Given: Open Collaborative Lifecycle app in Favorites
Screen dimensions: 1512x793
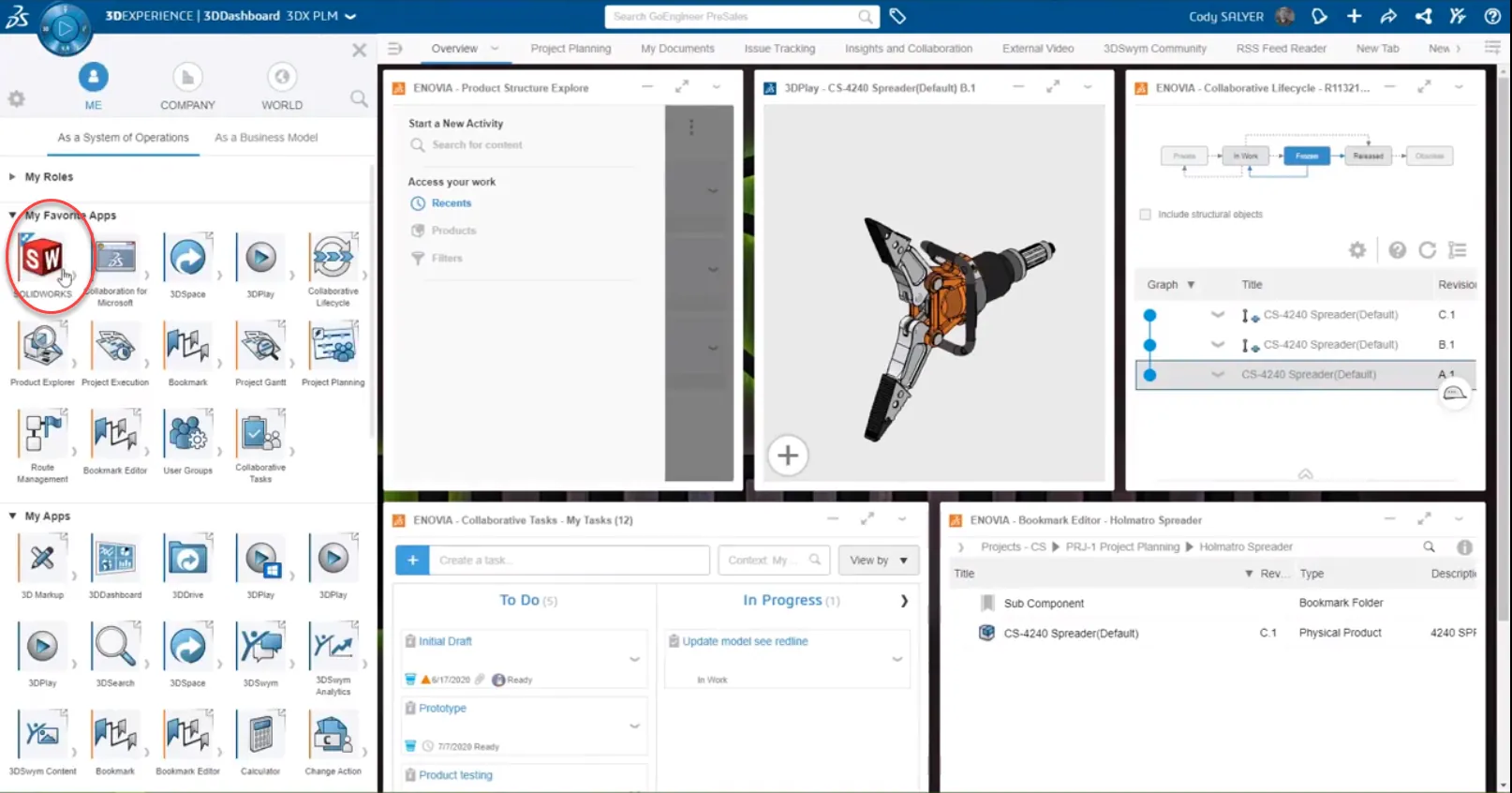Looking at the screenshot, I should (333, 258).
